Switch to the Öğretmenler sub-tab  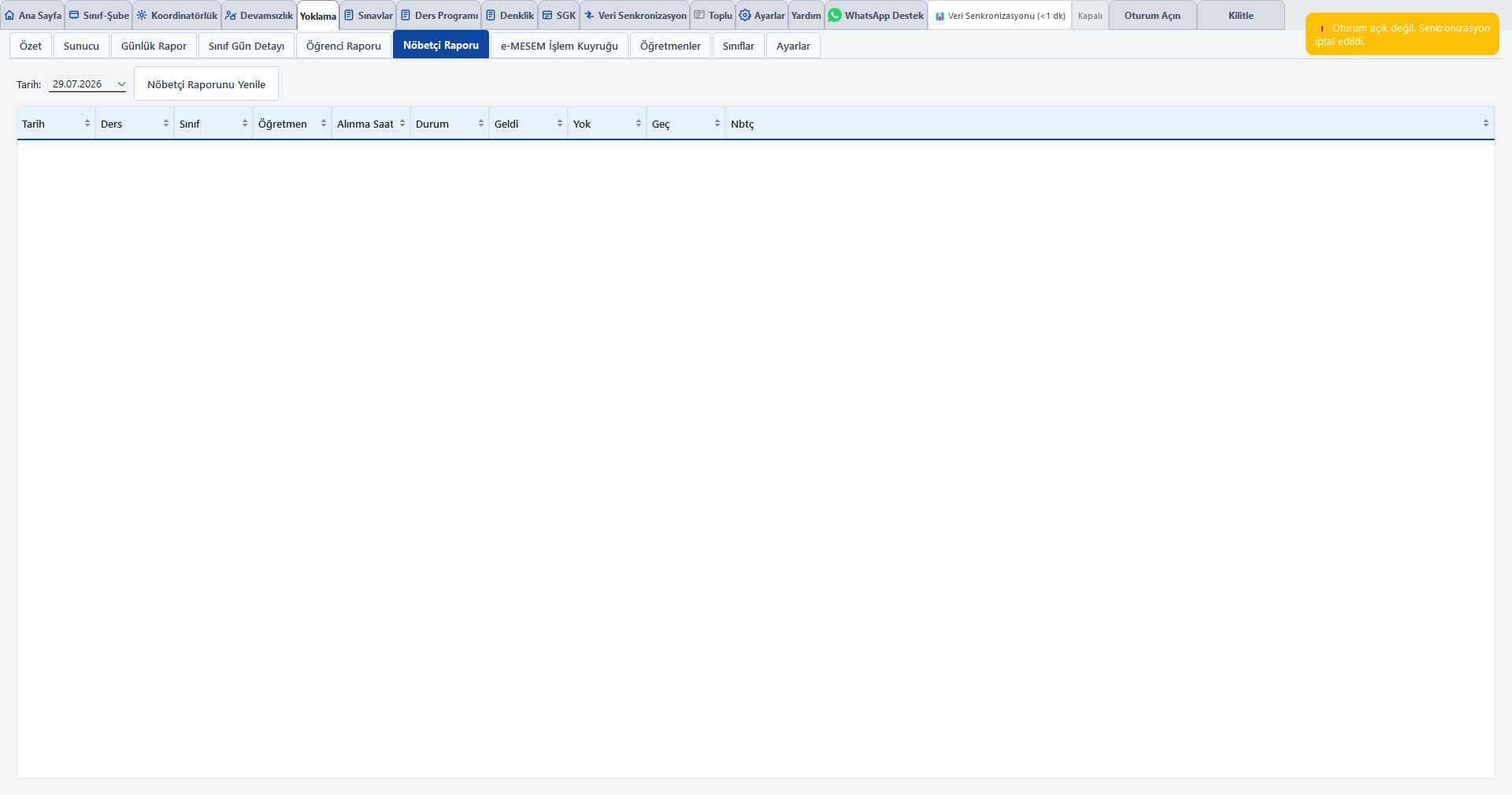[670, 46]
